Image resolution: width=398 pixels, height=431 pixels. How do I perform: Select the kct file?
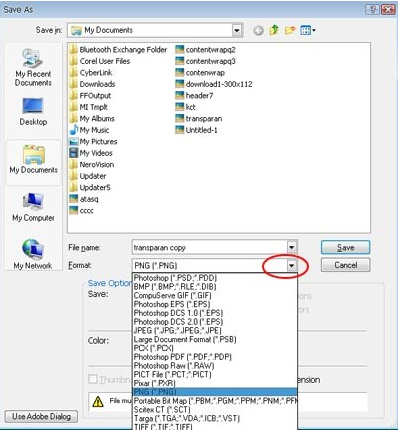(x=185, y=107)
